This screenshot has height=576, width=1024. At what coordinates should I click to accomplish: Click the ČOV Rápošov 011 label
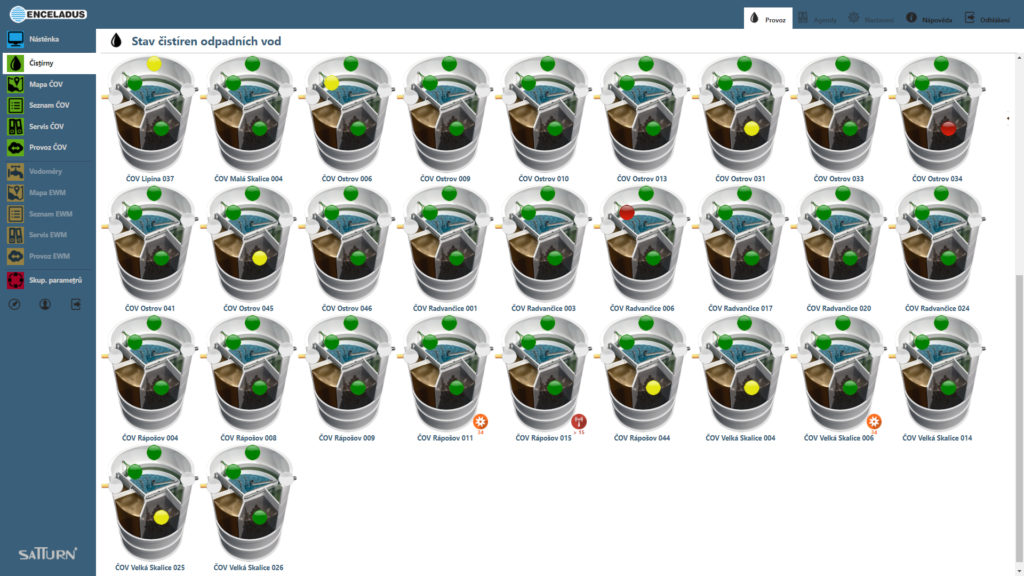(445, 438)
